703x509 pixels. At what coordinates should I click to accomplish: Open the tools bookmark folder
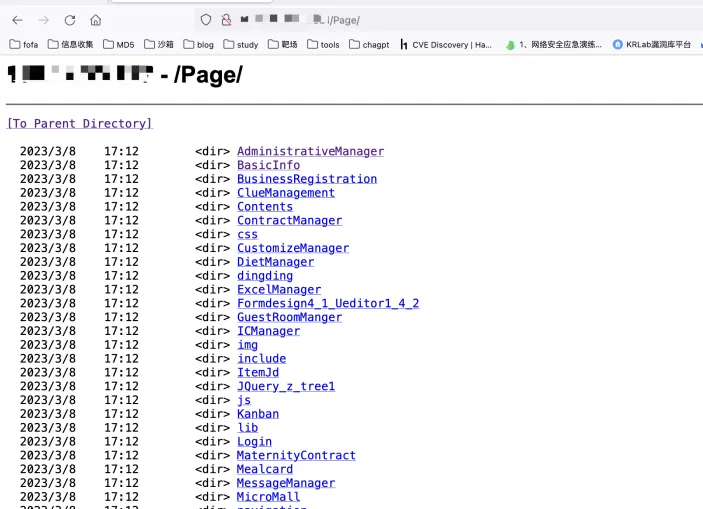pos(323,44)
